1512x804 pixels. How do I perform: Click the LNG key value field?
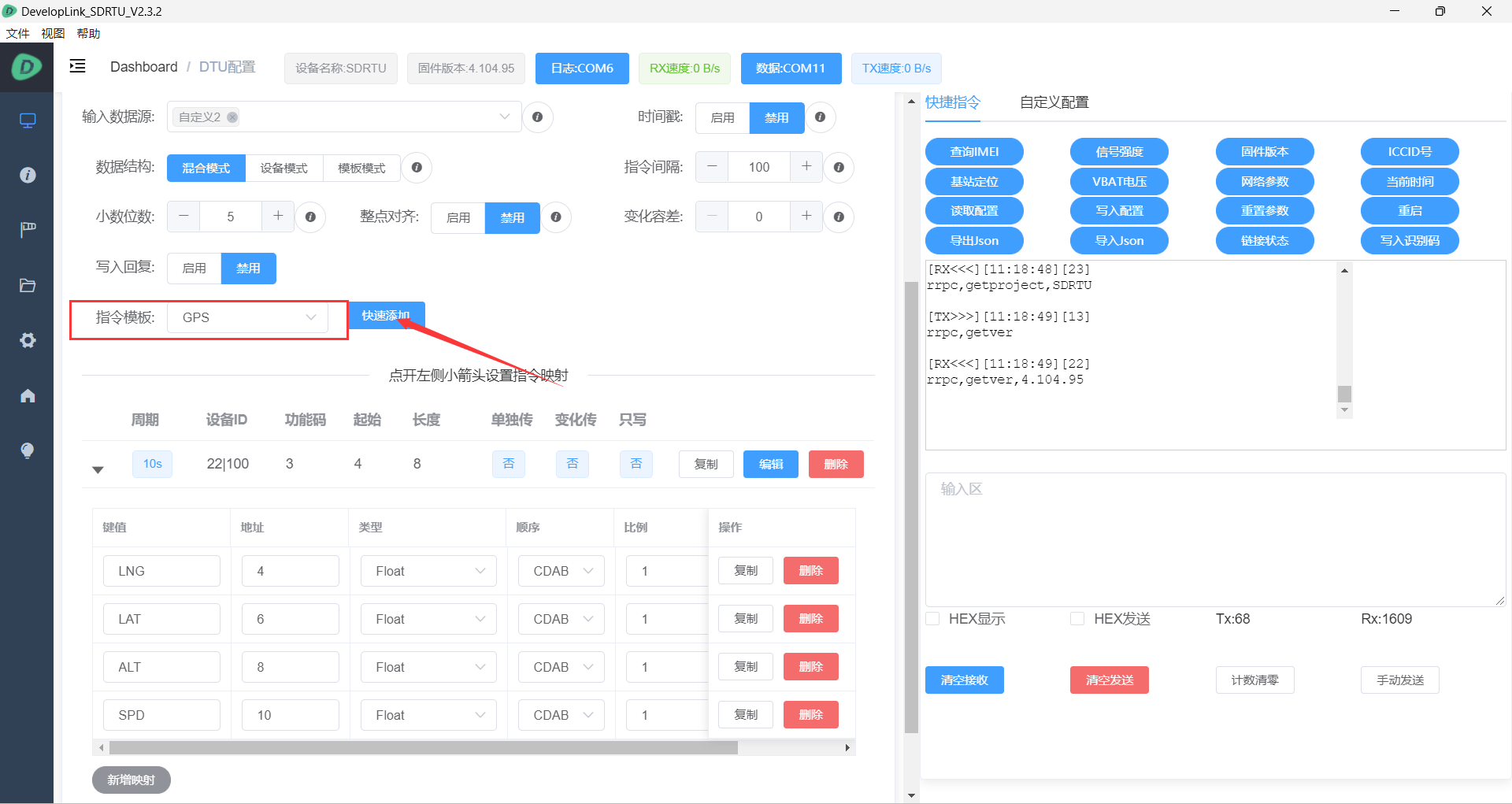pyautogui.click(x=161, y=571)
